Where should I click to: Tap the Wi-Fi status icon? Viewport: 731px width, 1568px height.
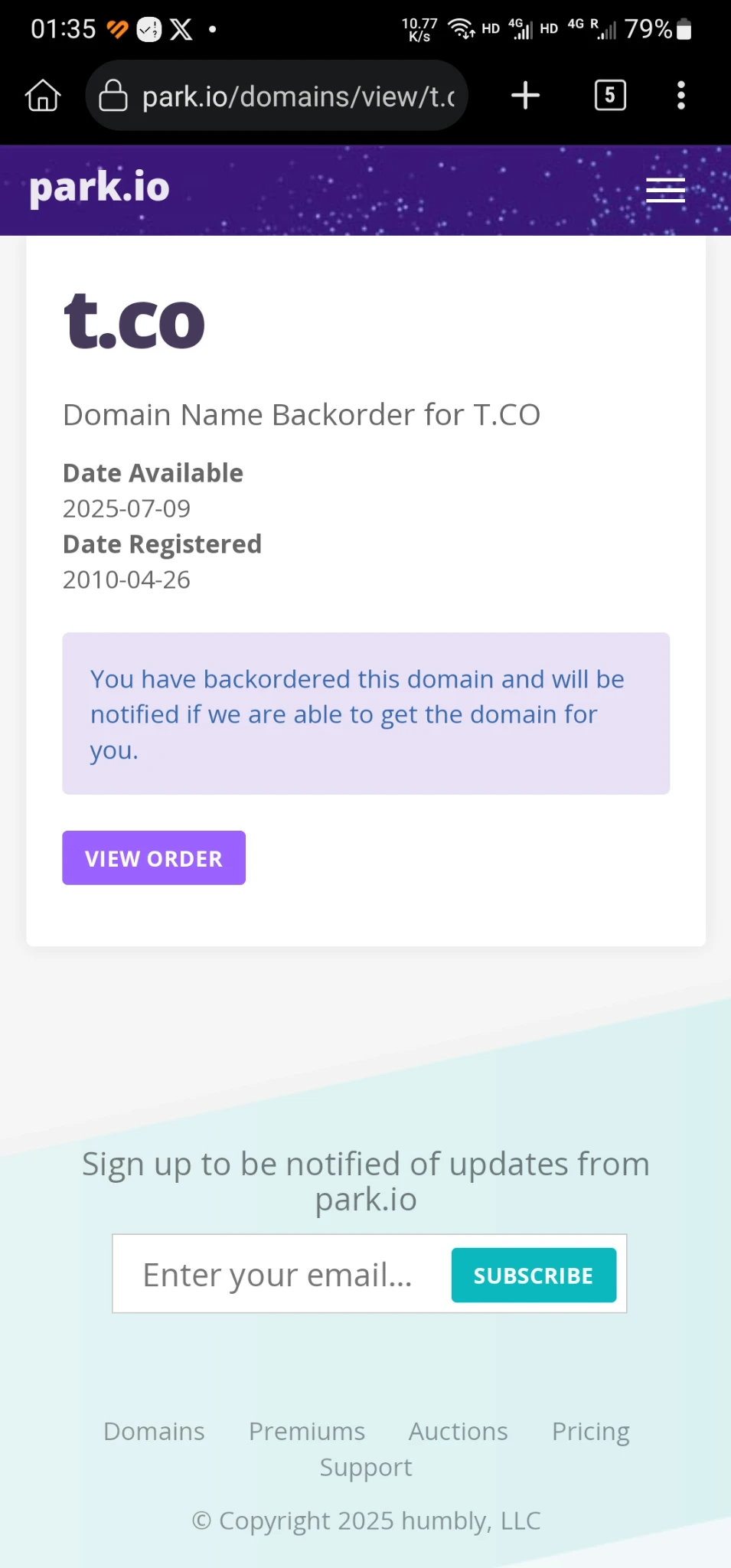point(461,29)
